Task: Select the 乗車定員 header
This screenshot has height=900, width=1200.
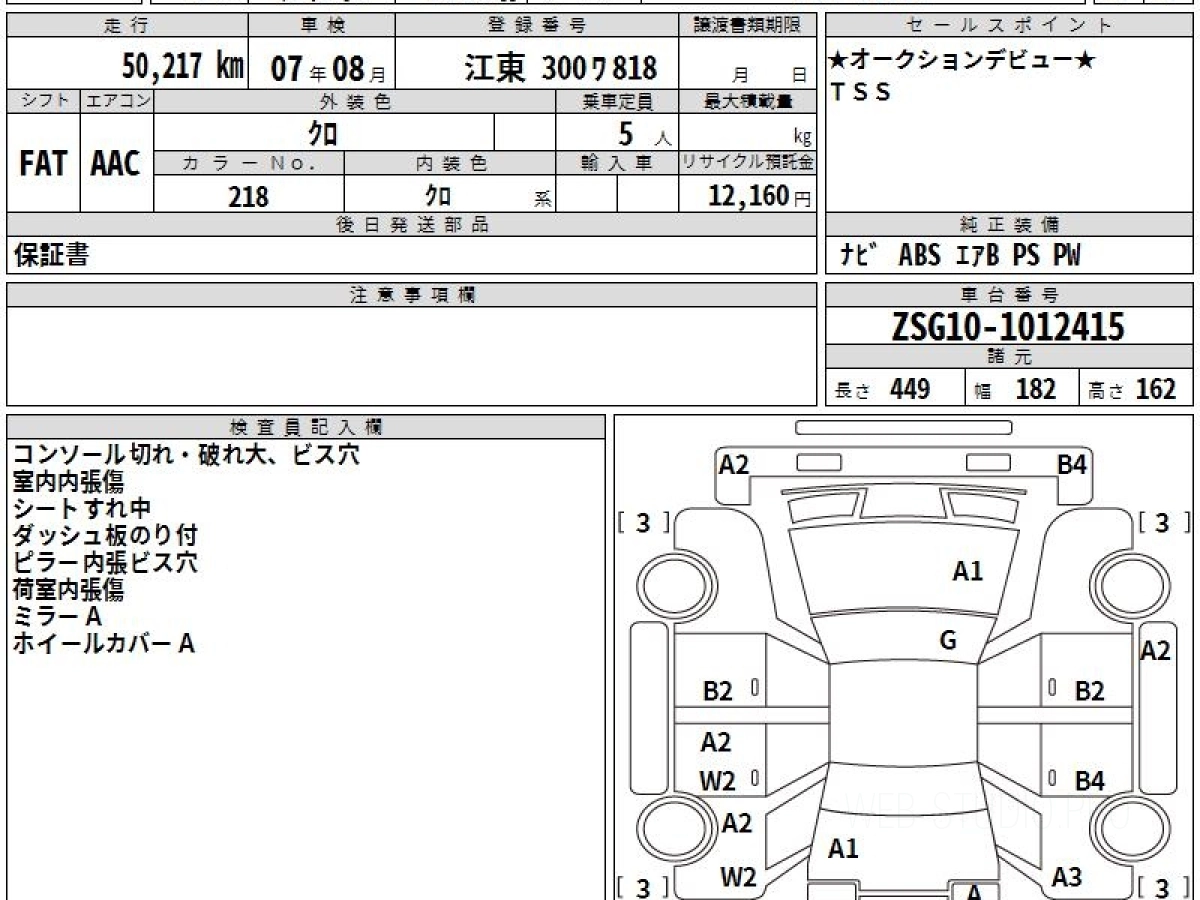Action: coord(617,101)
